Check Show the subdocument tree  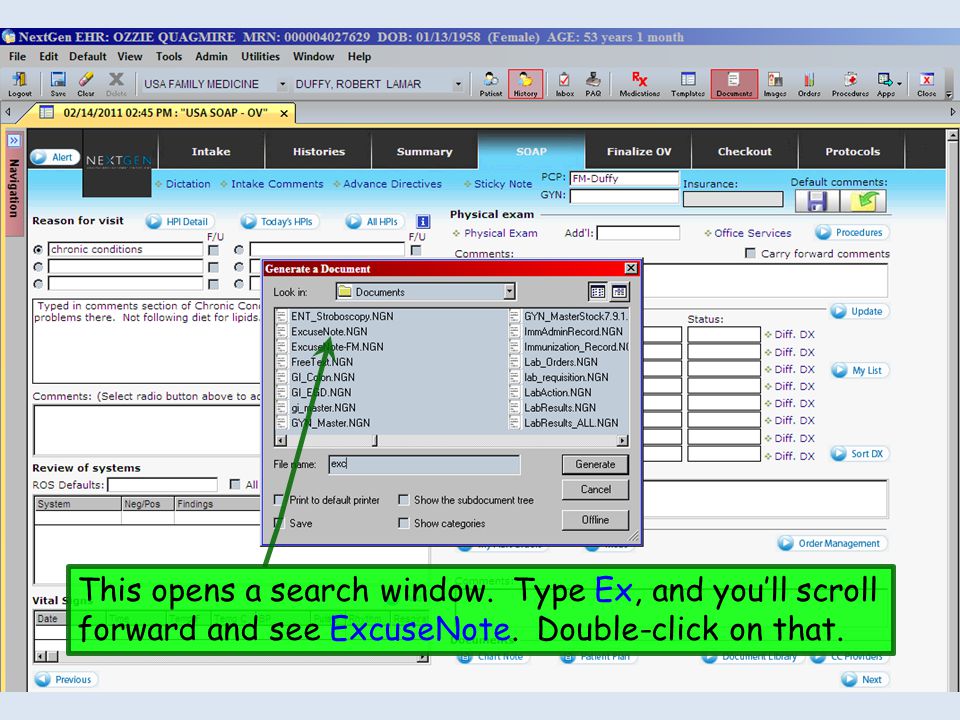pyautogui.click(x=403, y=500)
